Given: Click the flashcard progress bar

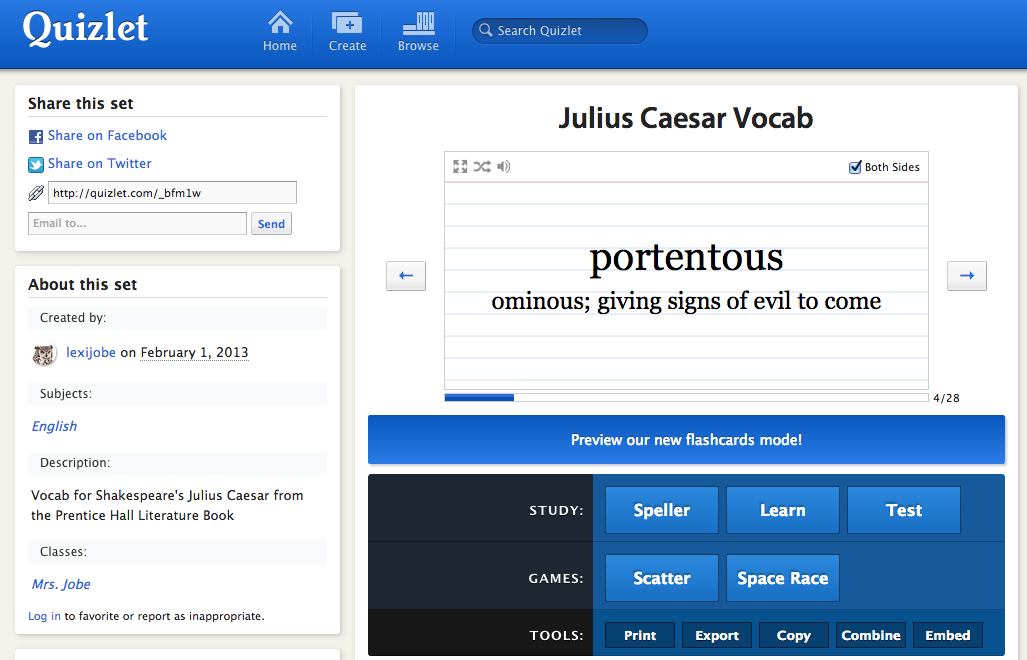Looking at the screenshot, I should (686, 397).
